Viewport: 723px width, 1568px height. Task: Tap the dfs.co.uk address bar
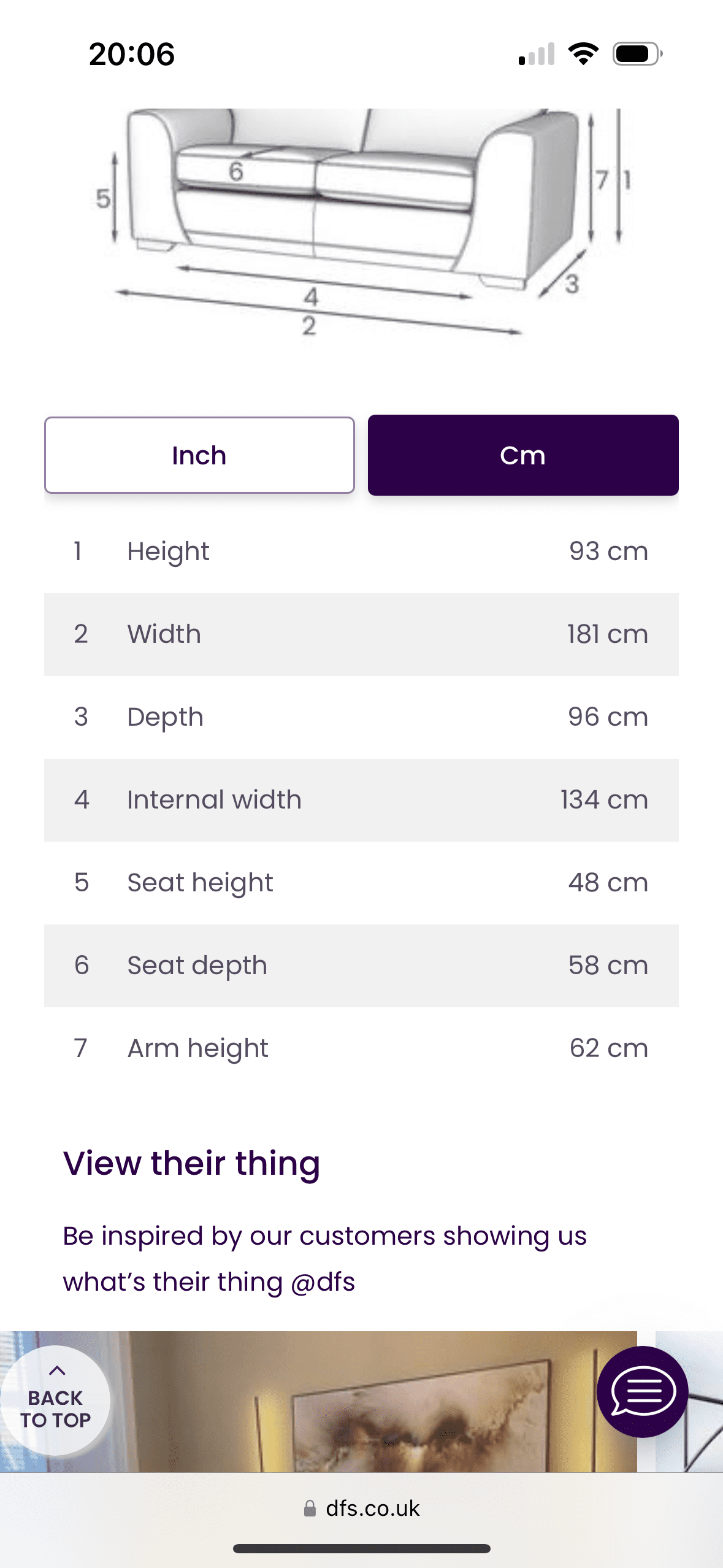(372, 1508)
